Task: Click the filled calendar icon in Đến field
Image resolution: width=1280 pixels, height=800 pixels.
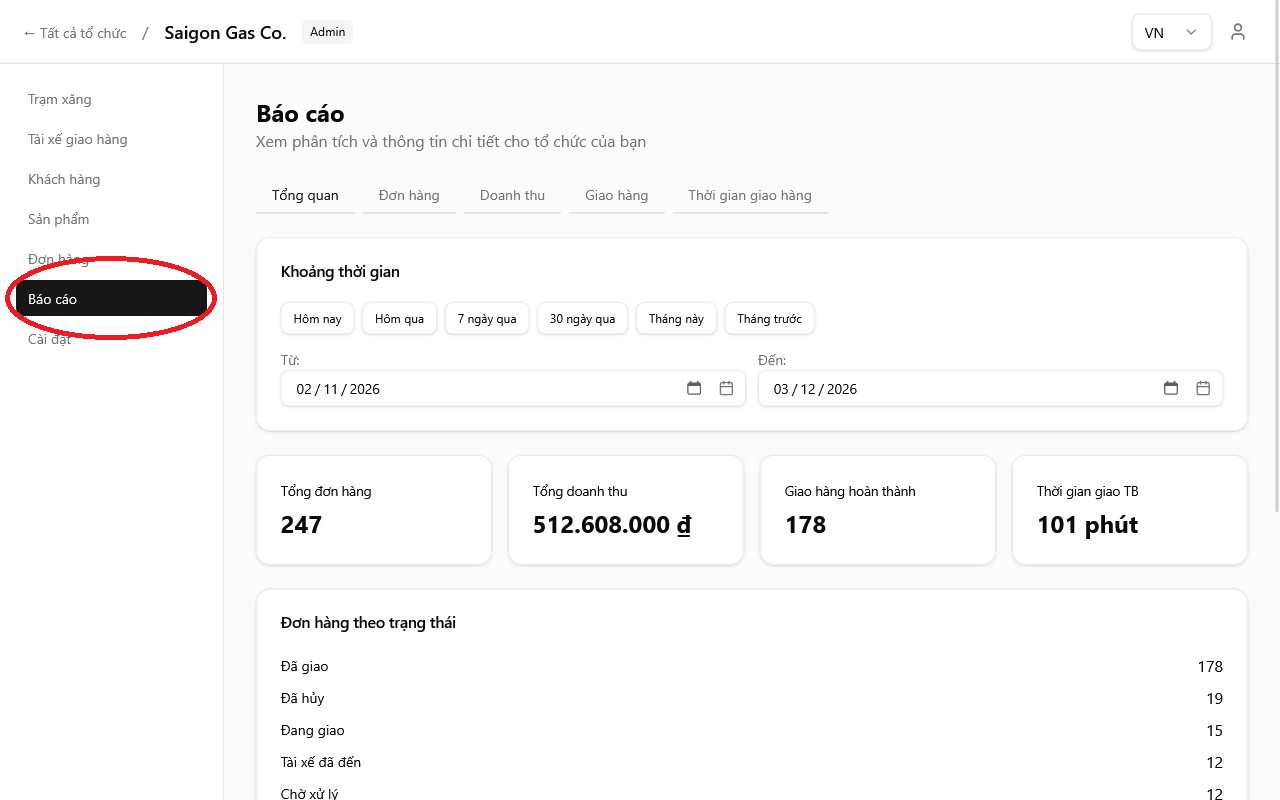Action: click(x=1171, y=389)
